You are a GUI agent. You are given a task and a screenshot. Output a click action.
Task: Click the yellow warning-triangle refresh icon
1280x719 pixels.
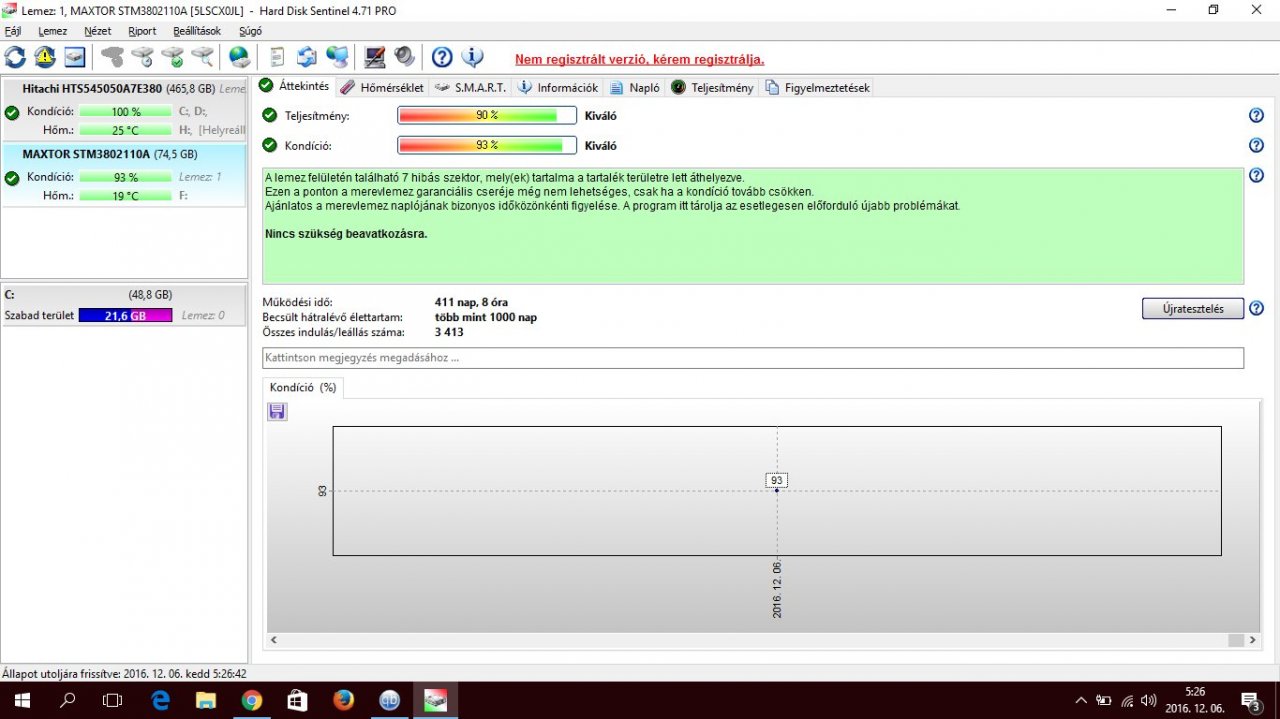[x=45, y=57]
